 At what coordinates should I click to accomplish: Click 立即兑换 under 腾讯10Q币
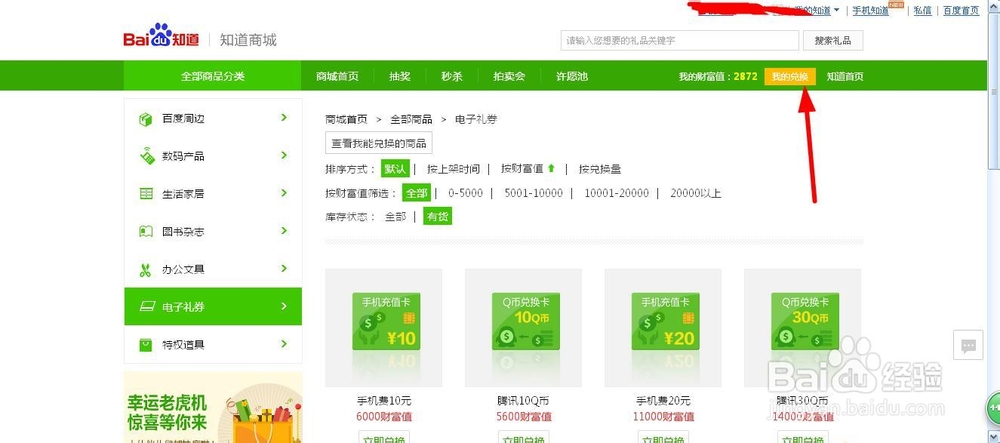pos(524,439)
